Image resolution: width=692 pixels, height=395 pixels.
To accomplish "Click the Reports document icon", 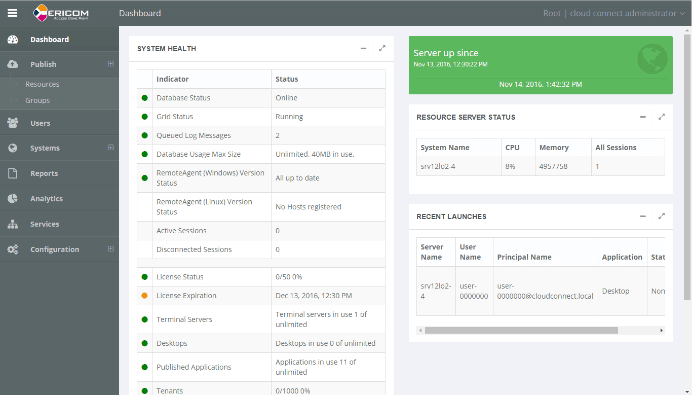I will coord(13,173).
